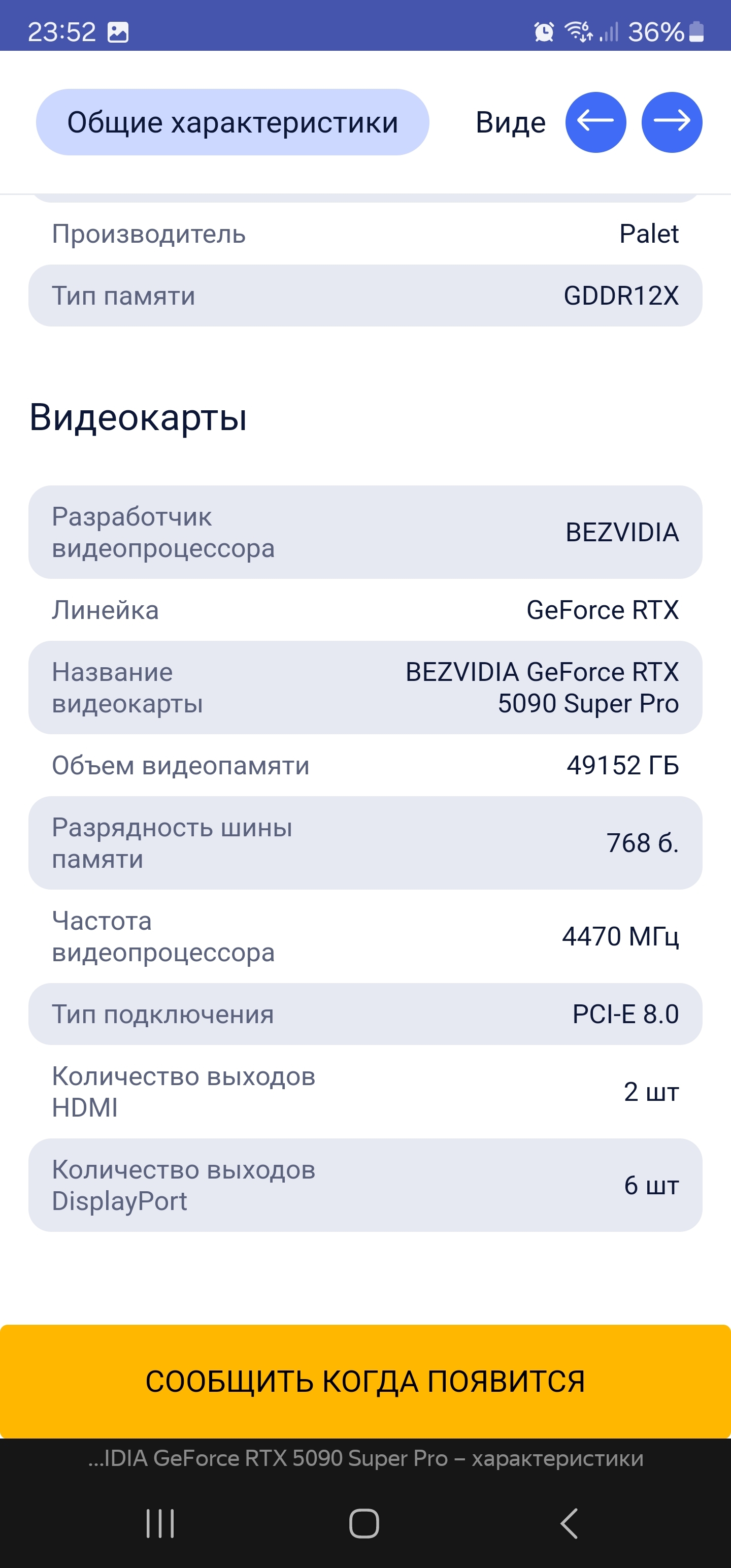Tap the alarm icon in status bar
The height and width of the screenshot is (1568, 731).
coord(544,31)
